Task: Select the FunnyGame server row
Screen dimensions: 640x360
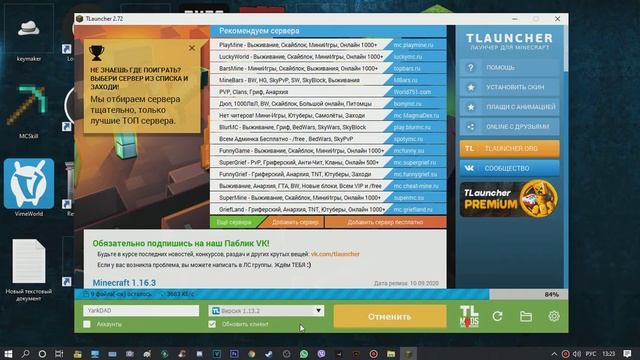Action: pyautogui.click(x=328, y=151)
